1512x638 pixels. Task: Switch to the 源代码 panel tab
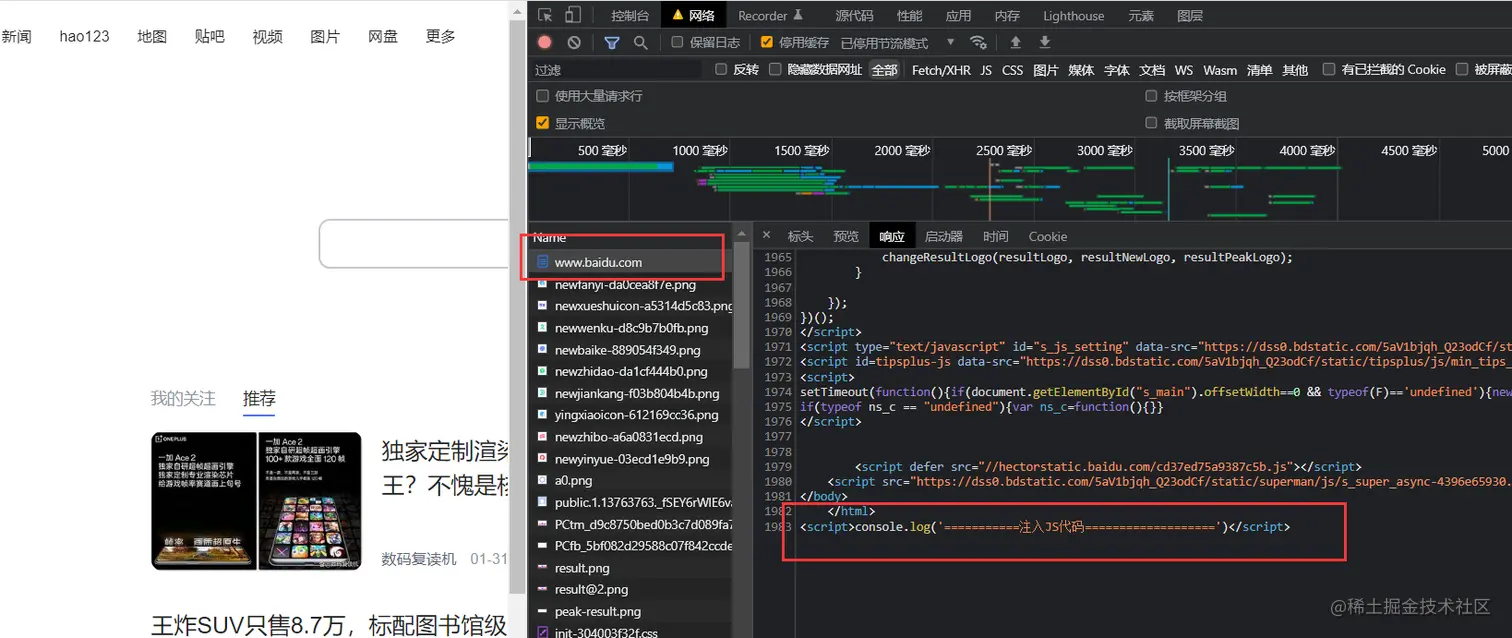(x=854, y=15)
